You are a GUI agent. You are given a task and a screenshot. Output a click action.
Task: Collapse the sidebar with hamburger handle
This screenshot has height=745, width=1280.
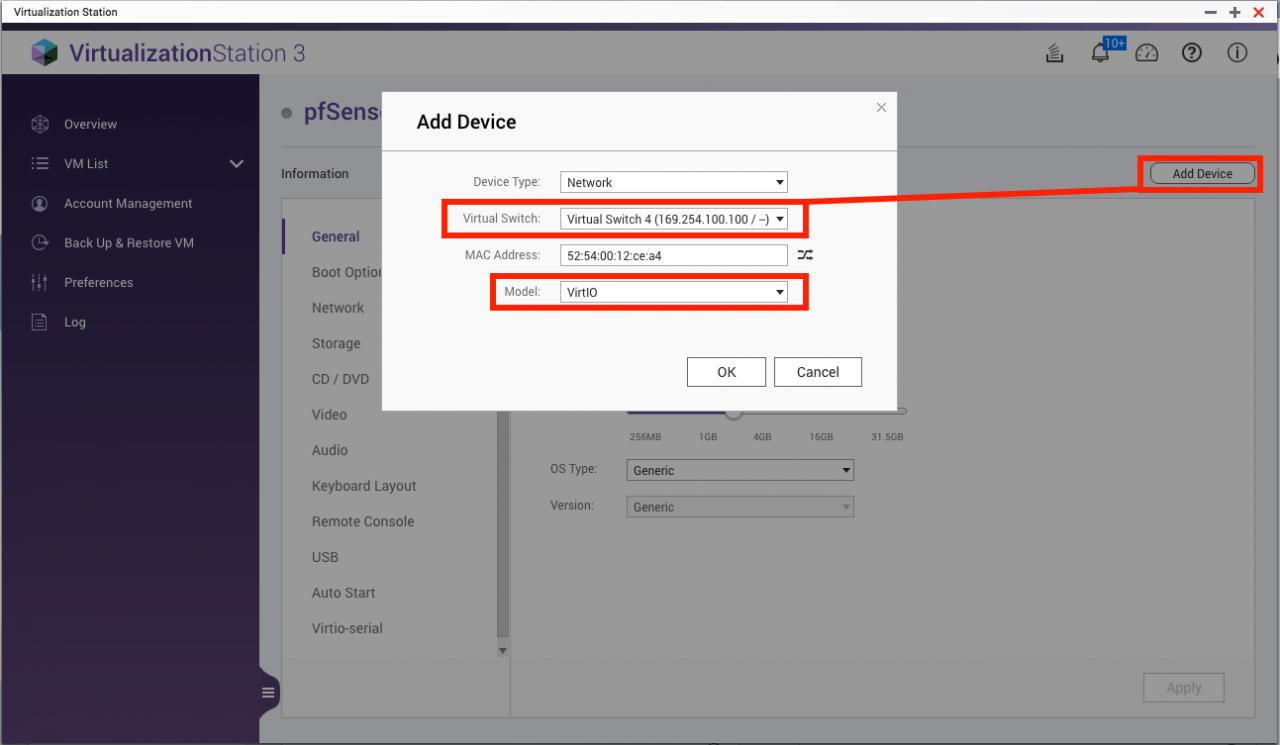coord(268,692)
